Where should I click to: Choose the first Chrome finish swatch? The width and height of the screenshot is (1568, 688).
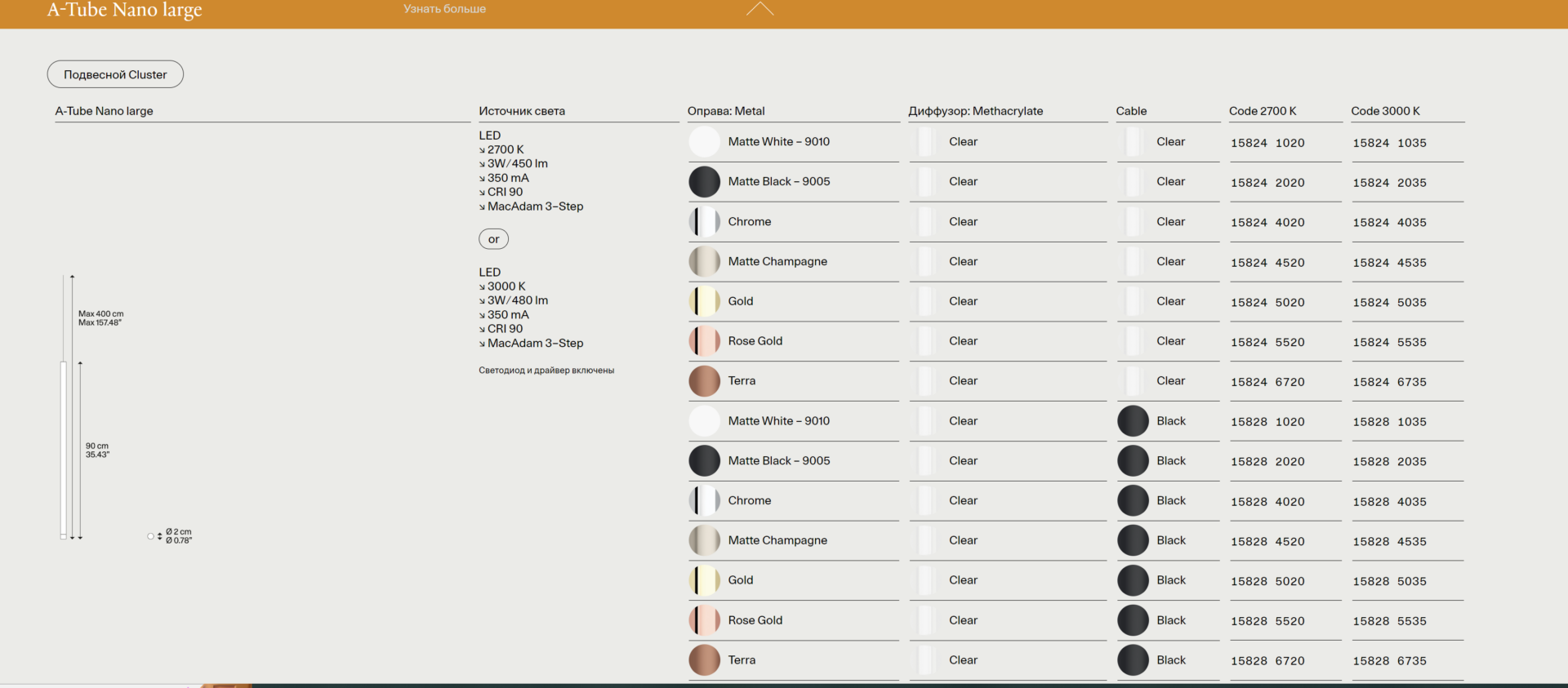point(704,222)
